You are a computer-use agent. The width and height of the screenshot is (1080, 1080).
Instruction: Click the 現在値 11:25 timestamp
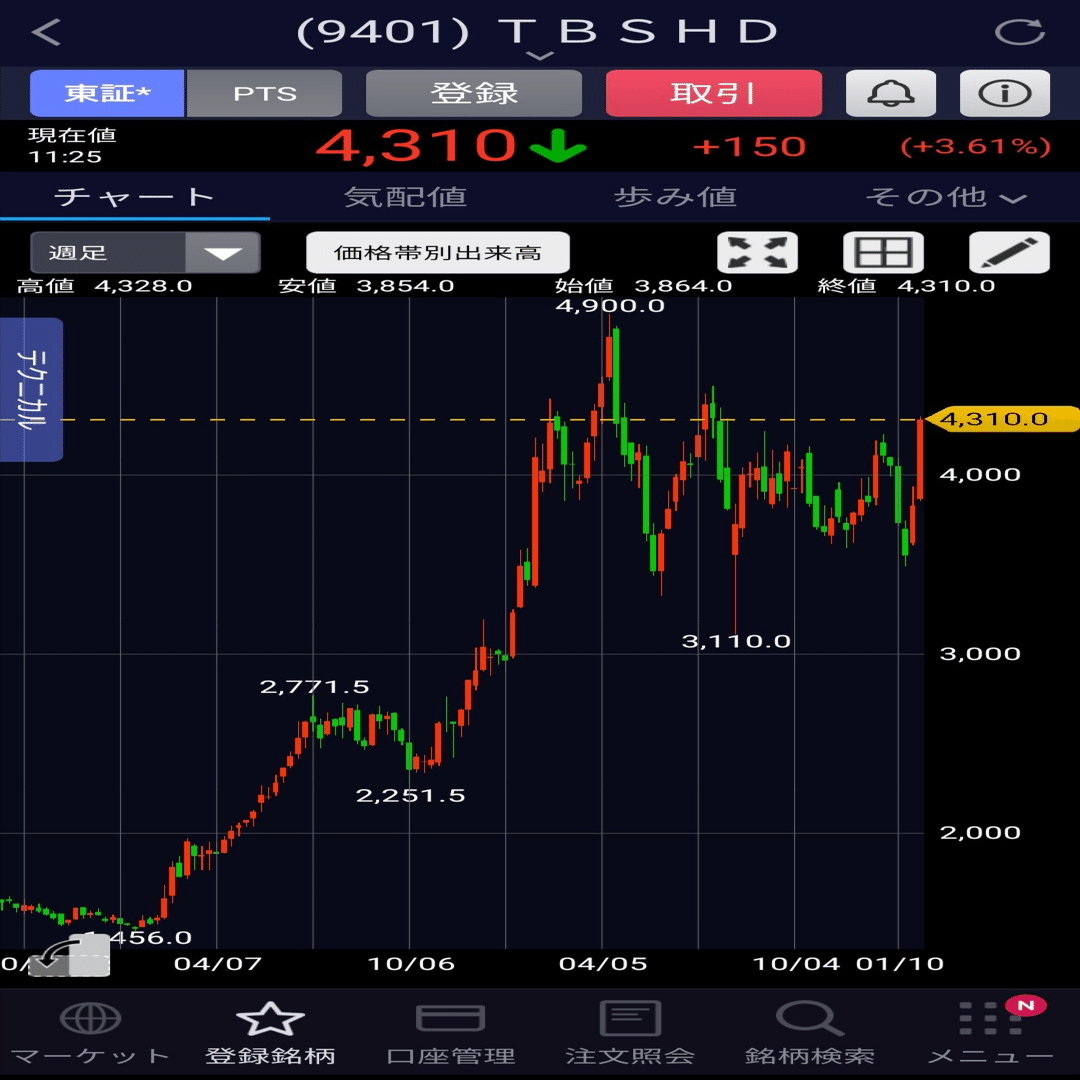(x=72, y=146)
